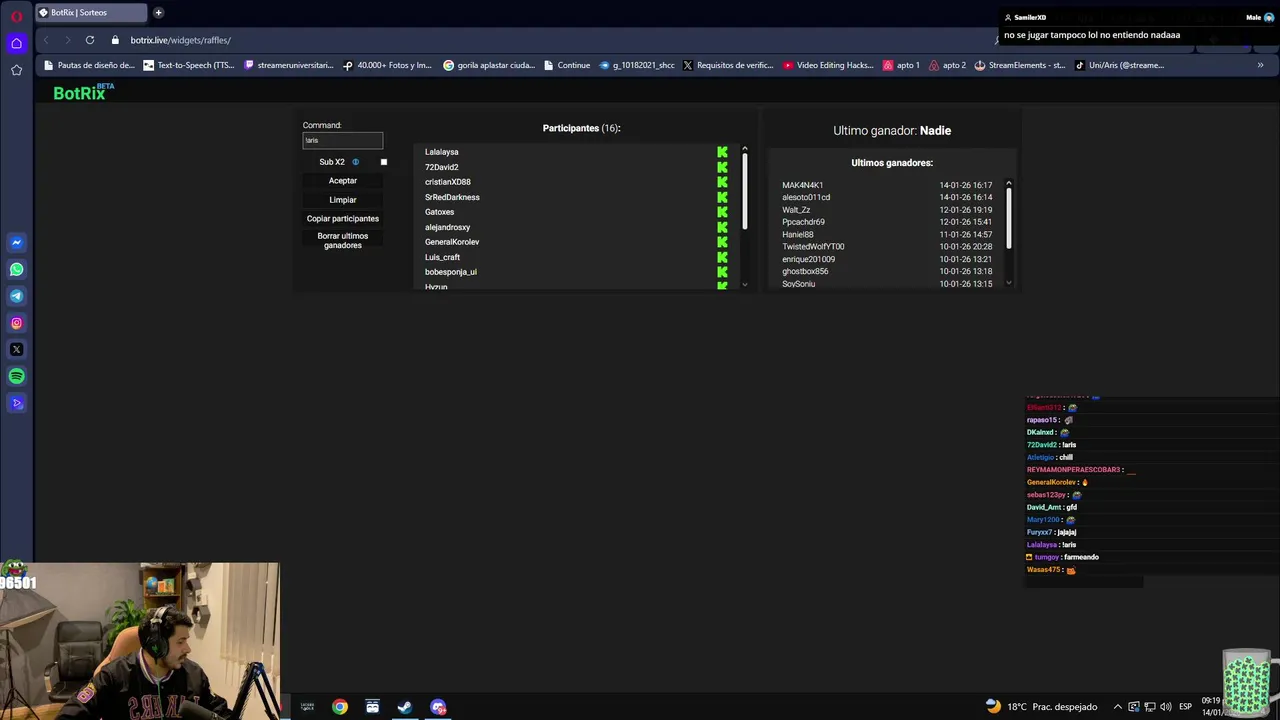Image resolution: width=1280 pixels, height=720 pixels.
Task: Switch to the BotRix | Sorteos tab
Action: [92, 13]
